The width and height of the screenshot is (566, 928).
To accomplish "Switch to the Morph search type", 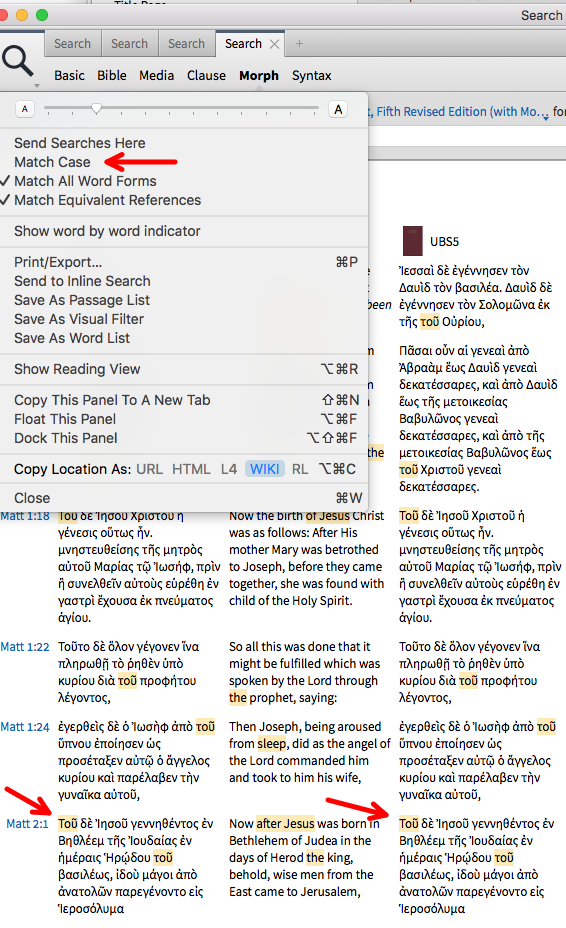I will (x=259, y=76).
